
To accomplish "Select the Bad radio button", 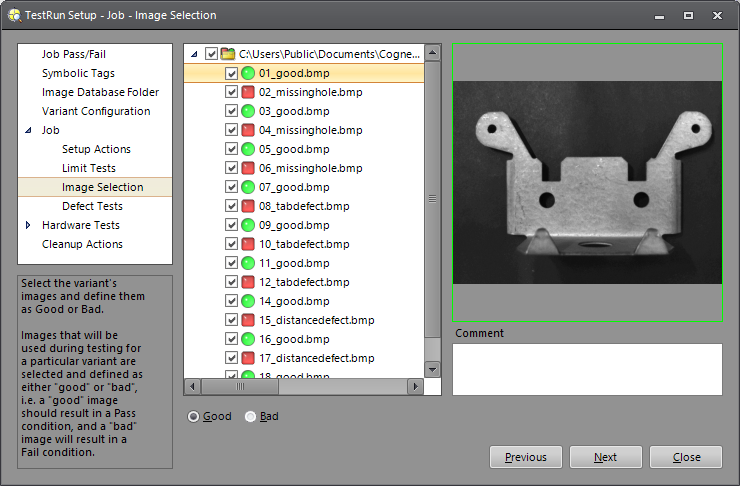I will click(x=251, y=416).
